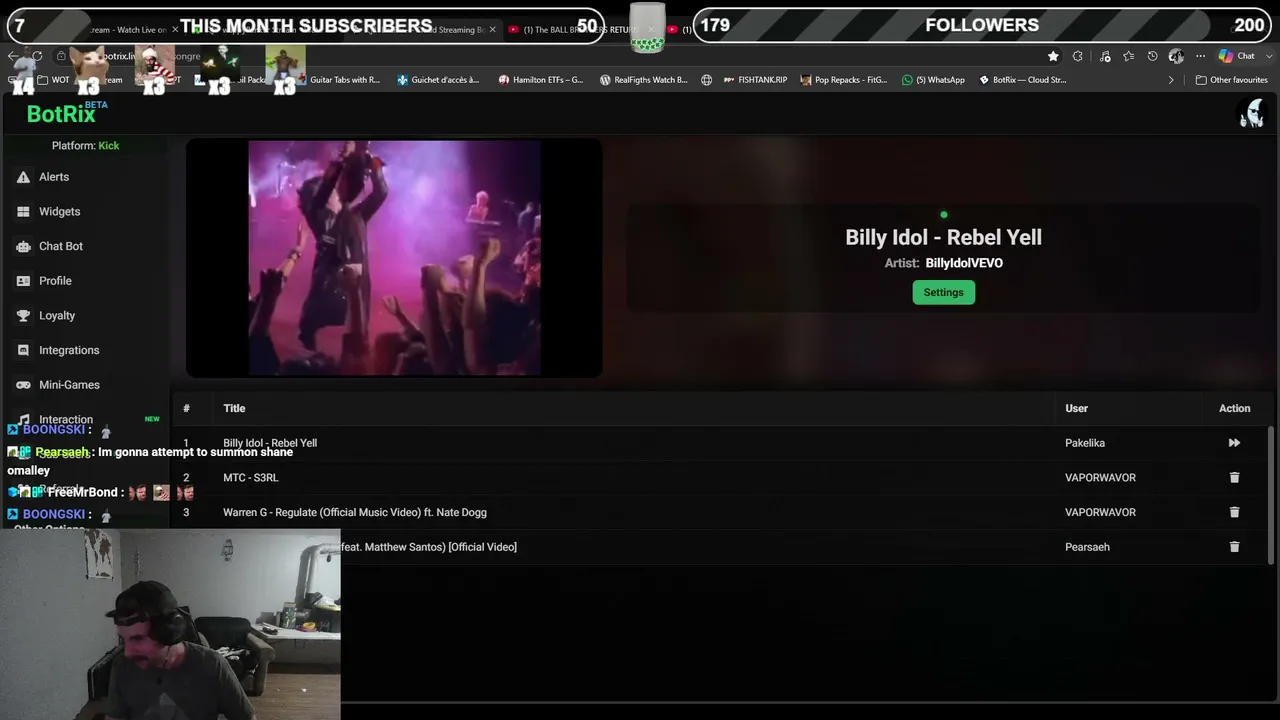Click the song queue scrollbar
Viewport: 1280px width, 720px height.
(x=1272, y=495)
